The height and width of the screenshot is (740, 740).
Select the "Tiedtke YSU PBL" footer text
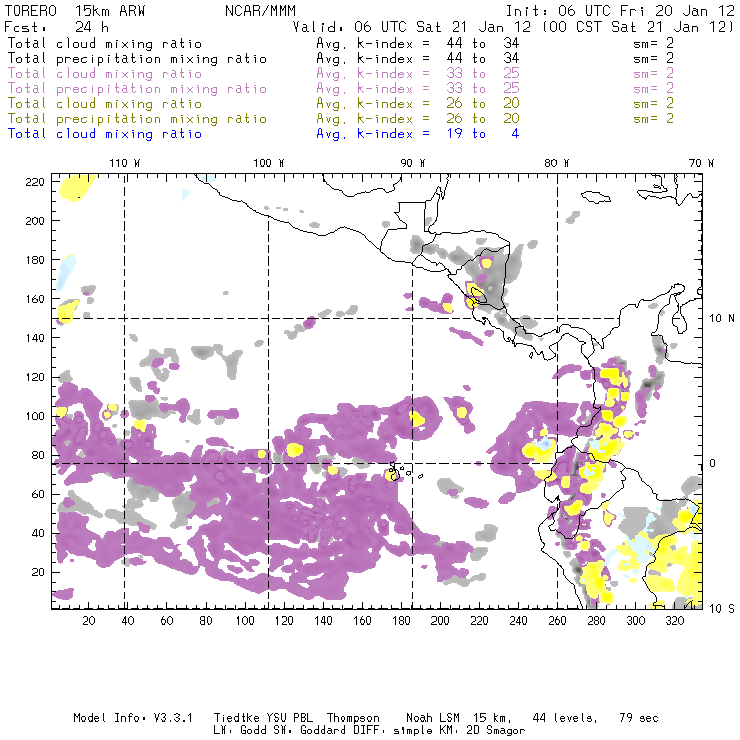click(x=263, y=718)
